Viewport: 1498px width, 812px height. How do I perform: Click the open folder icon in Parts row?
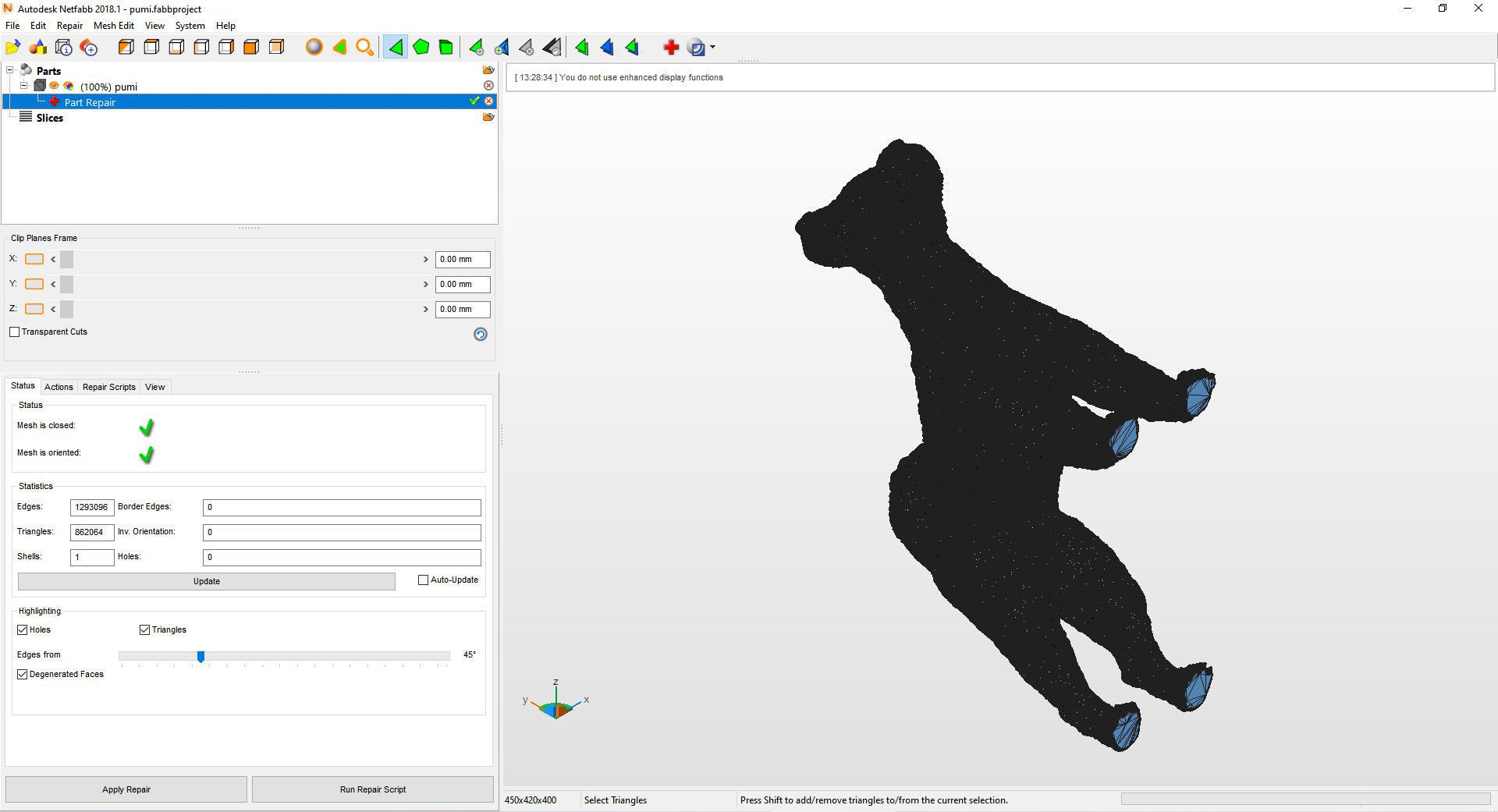click(488, 70)
